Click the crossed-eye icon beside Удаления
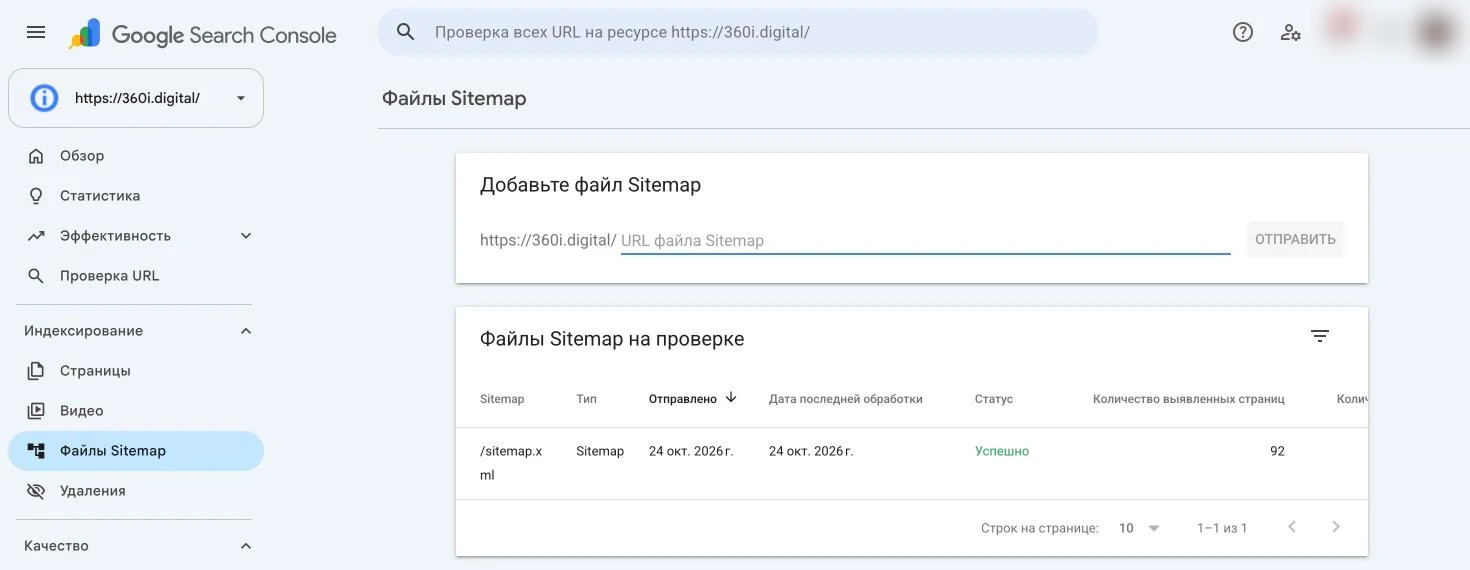1470x570 pixels. [x=36, y=491]
